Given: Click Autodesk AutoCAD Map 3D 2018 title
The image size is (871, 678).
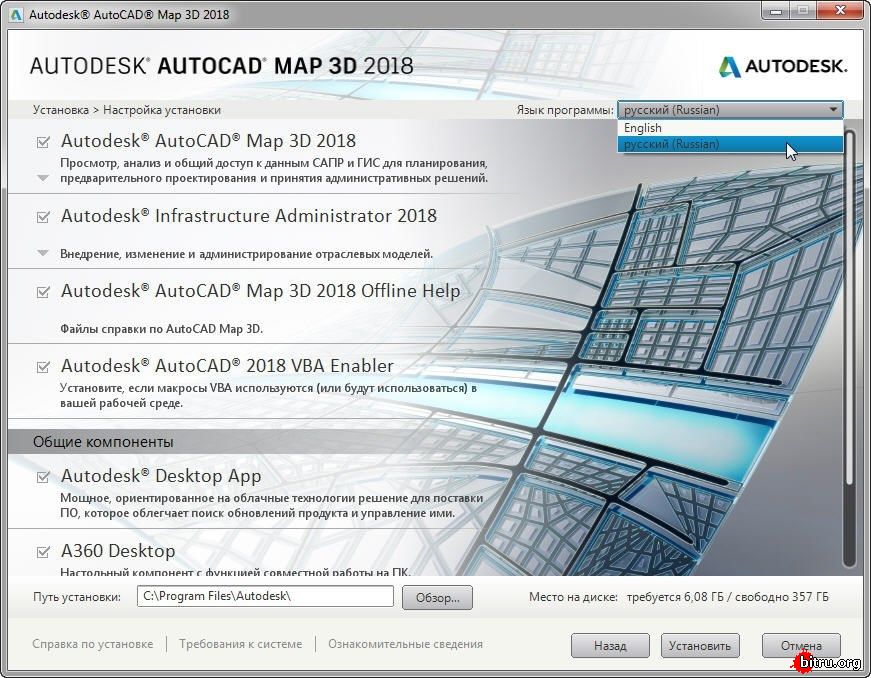Looking at the screenshot, I should [208, 141].
